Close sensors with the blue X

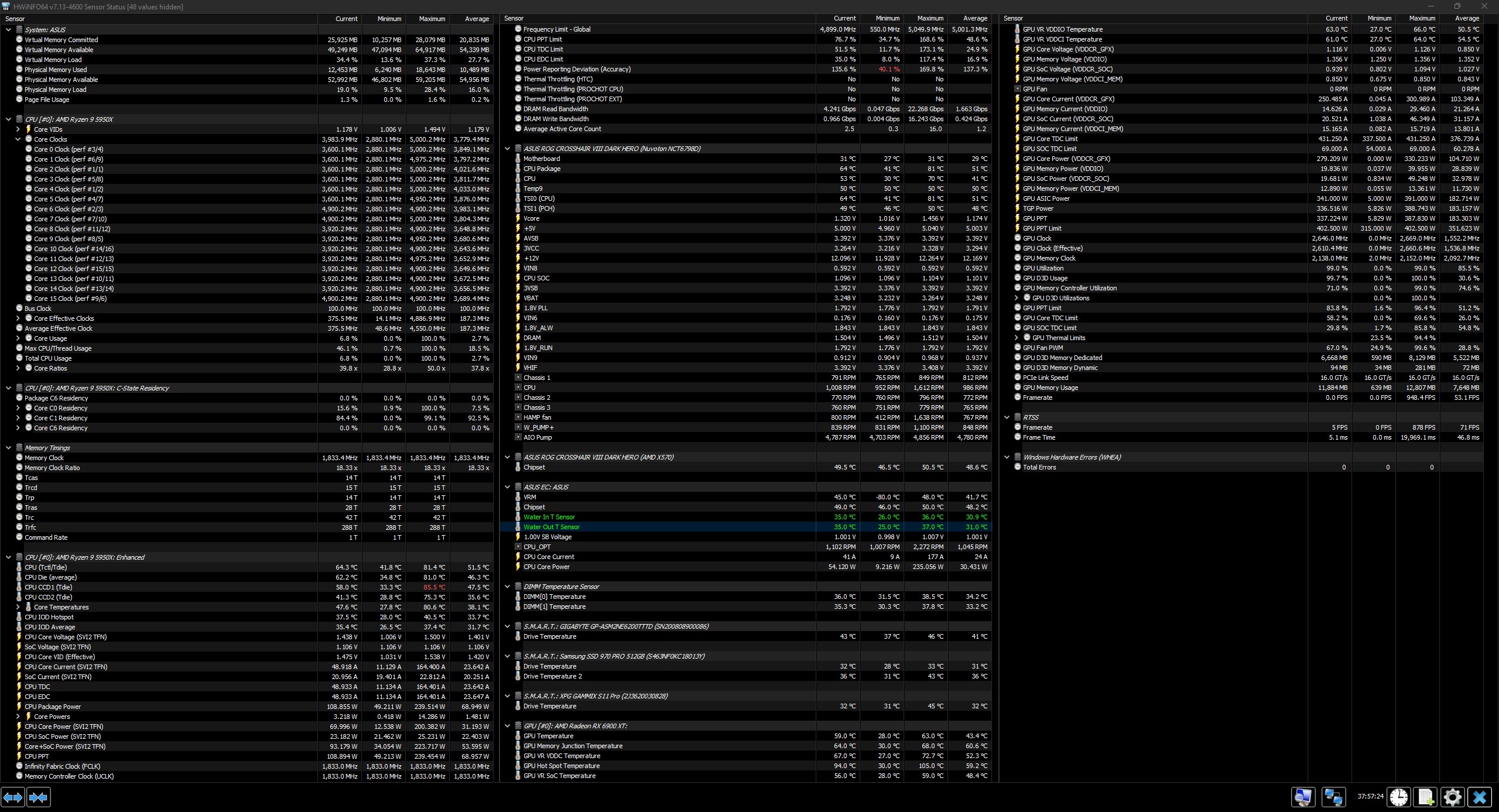pos(1480,797)
